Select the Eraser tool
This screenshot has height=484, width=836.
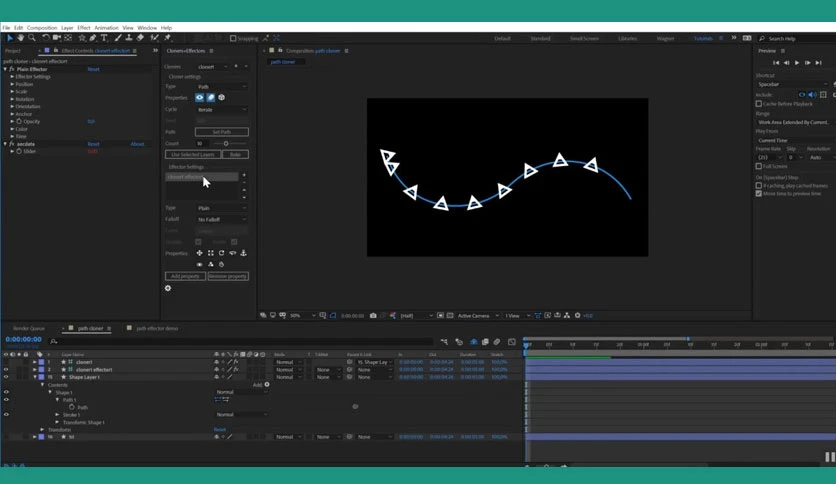140,38
